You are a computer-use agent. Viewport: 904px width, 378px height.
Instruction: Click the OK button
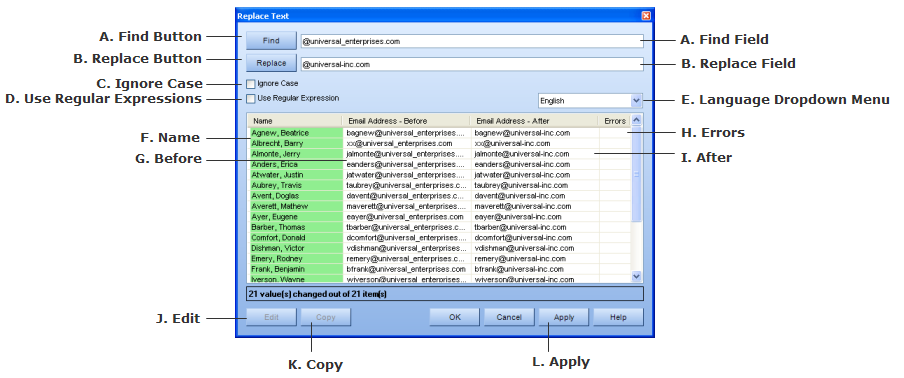[454, 317]
